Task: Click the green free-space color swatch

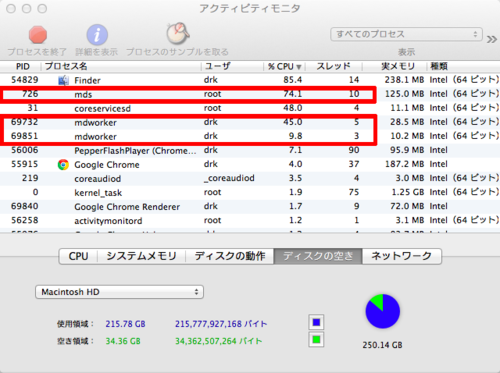Action: tap(316, 340)
